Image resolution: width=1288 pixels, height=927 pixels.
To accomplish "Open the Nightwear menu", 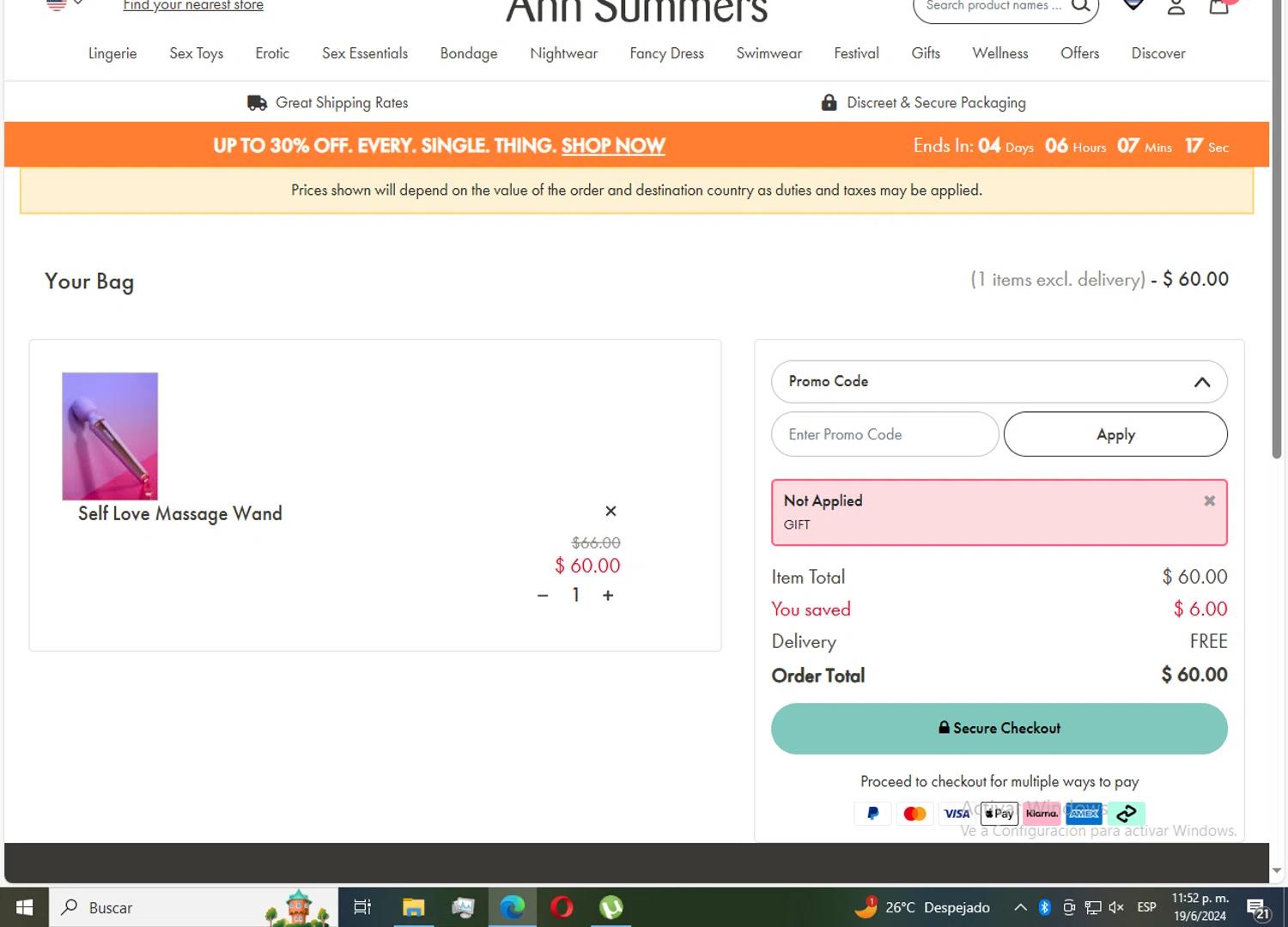I will tap(563, 53).
